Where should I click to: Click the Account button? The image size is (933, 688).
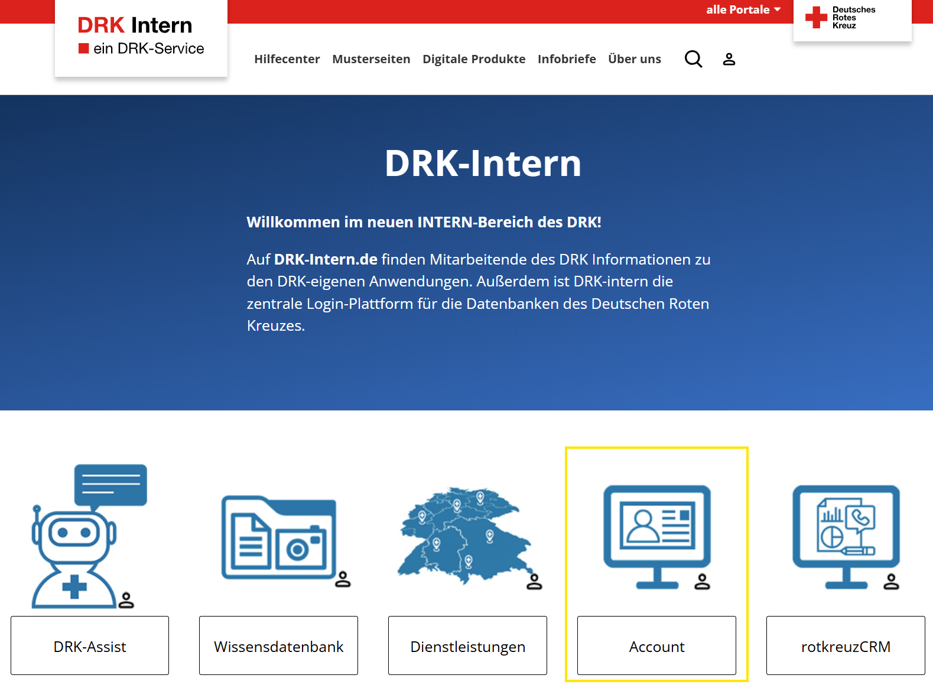pos(657,646)
